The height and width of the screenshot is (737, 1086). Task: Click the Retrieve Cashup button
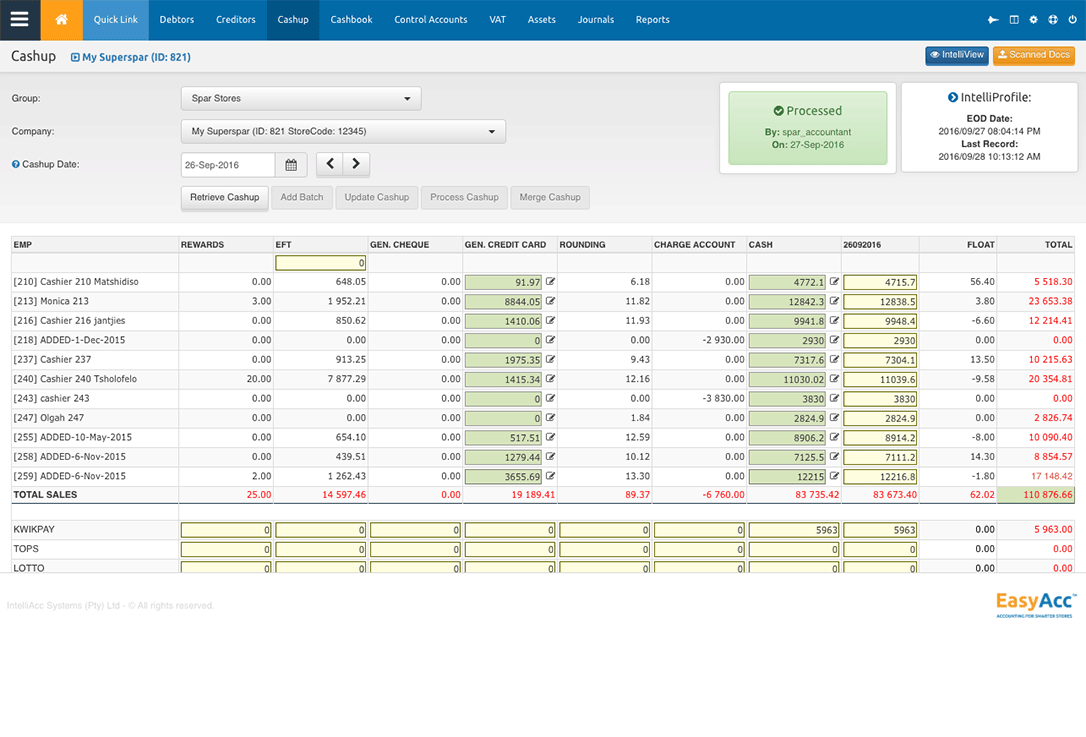pos(224,197)
